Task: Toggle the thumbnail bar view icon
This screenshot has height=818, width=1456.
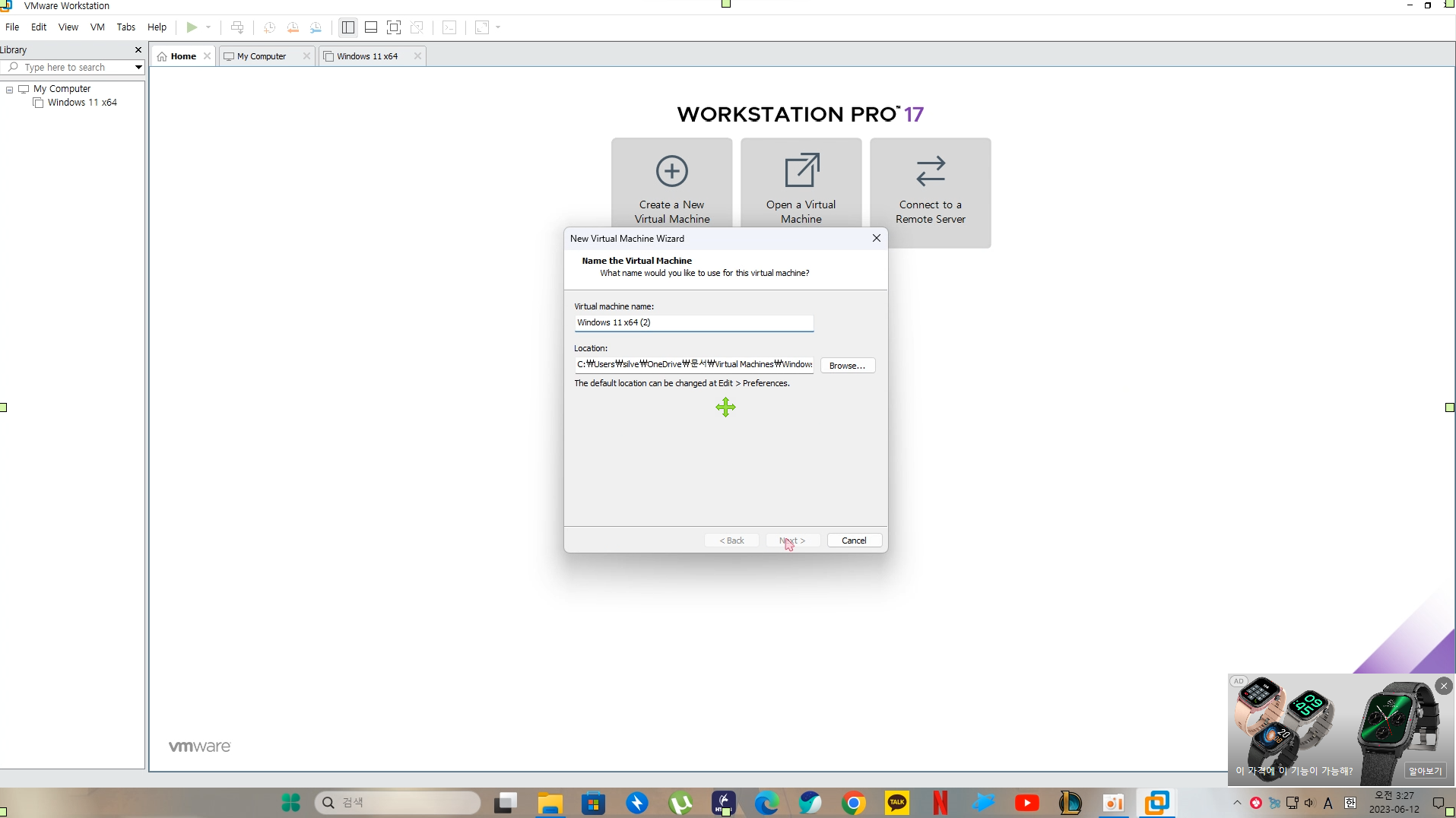Action: 371,27
